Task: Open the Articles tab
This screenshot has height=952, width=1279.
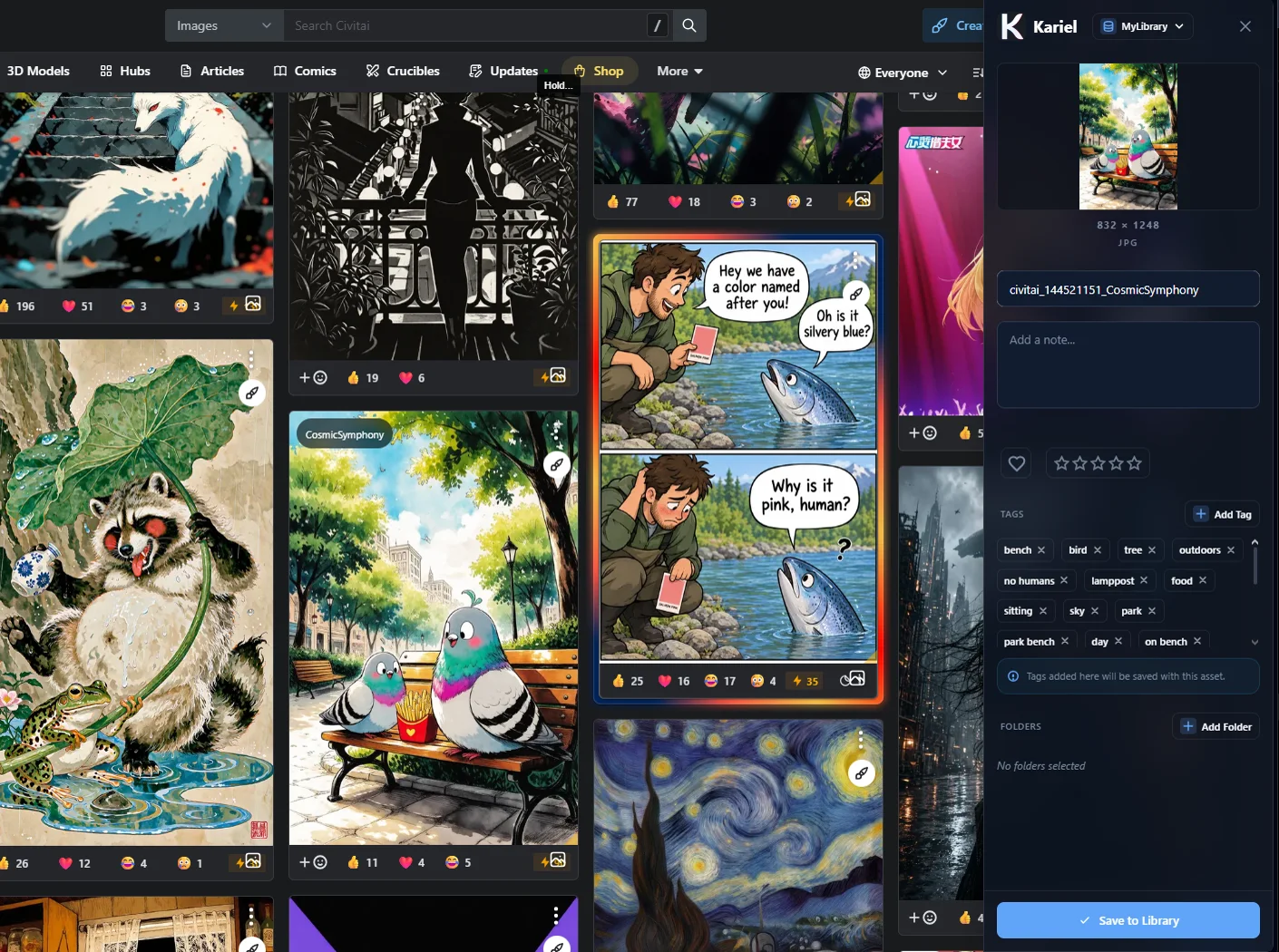Action: click(212, 71)
